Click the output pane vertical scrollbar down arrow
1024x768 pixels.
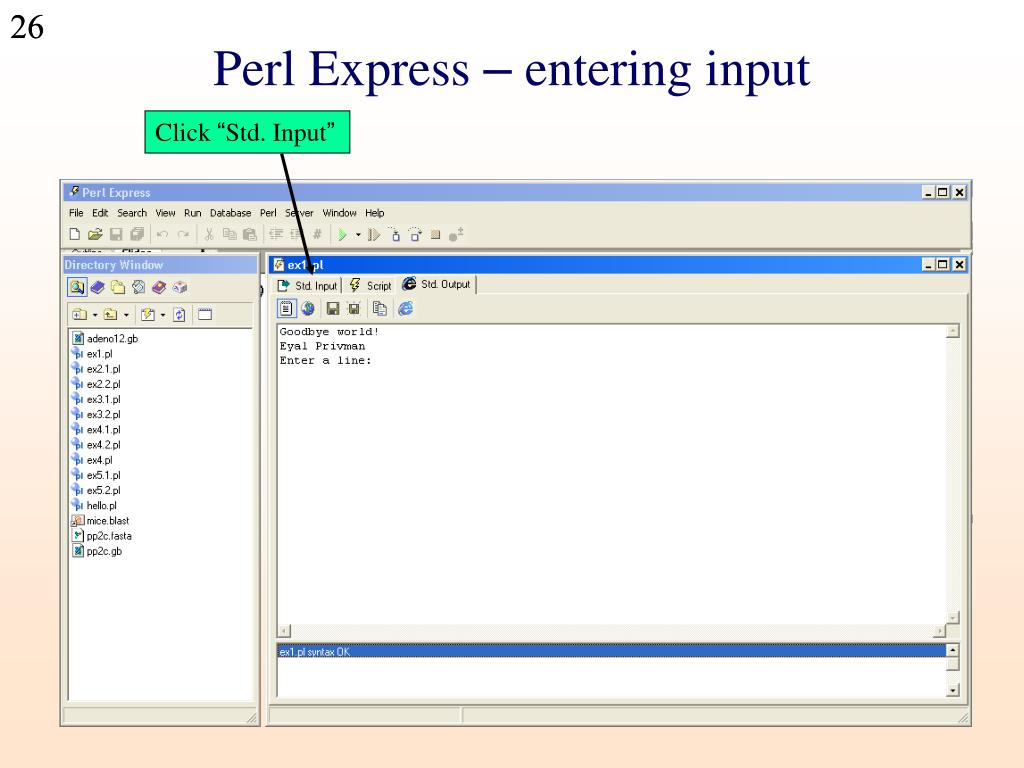point(953,616)
